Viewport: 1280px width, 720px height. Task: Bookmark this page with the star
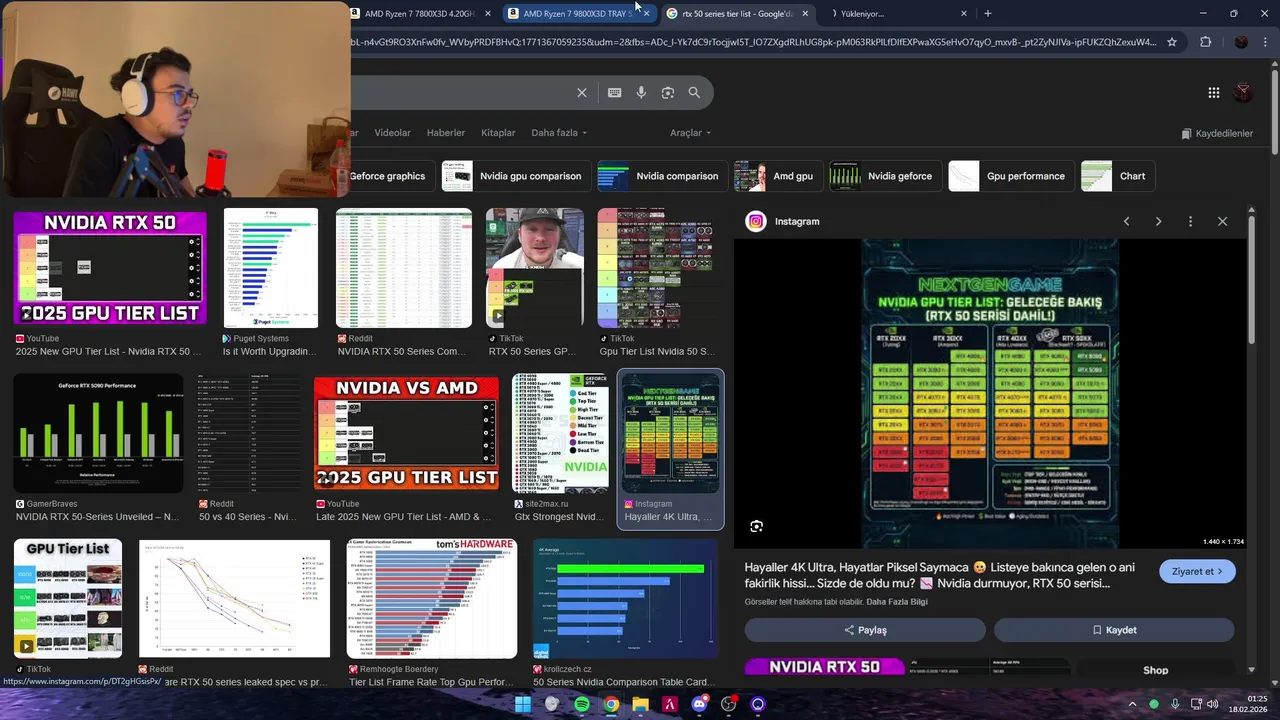point(1172,42)
